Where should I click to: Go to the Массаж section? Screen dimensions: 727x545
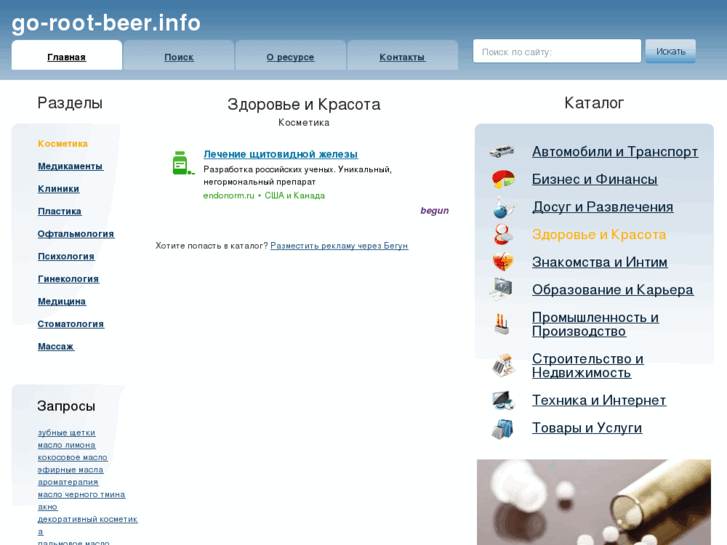pyautogui.click(x=56, y=346)
